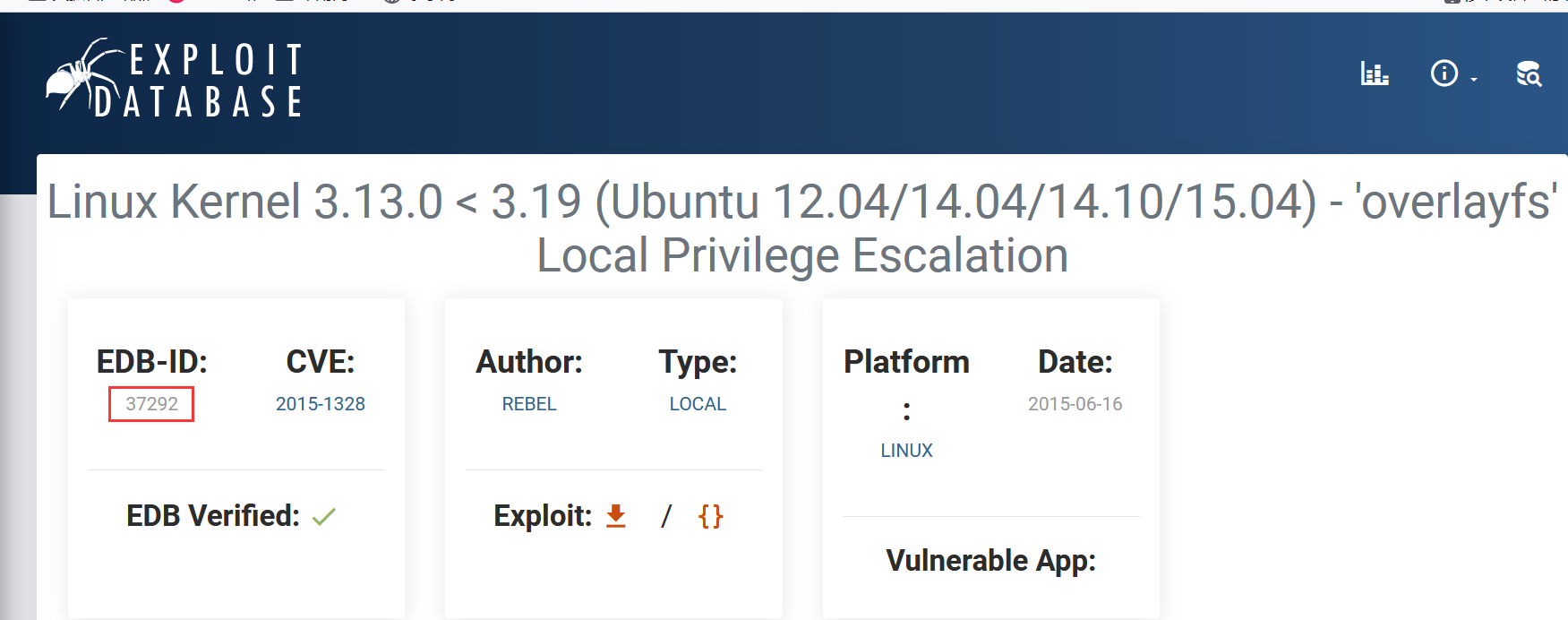The image size is (1568, 620).
Task: Open CVE 2015-1328 link
Action: click(321, 404)
